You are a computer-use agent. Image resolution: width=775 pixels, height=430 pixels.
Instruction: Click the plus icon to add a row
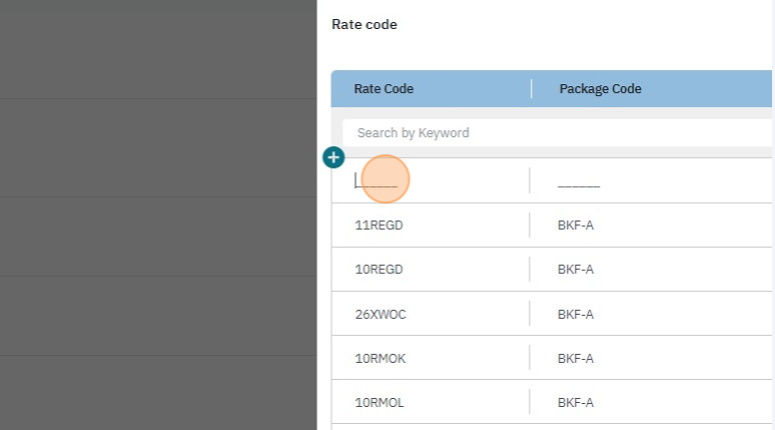pos(334,157)
